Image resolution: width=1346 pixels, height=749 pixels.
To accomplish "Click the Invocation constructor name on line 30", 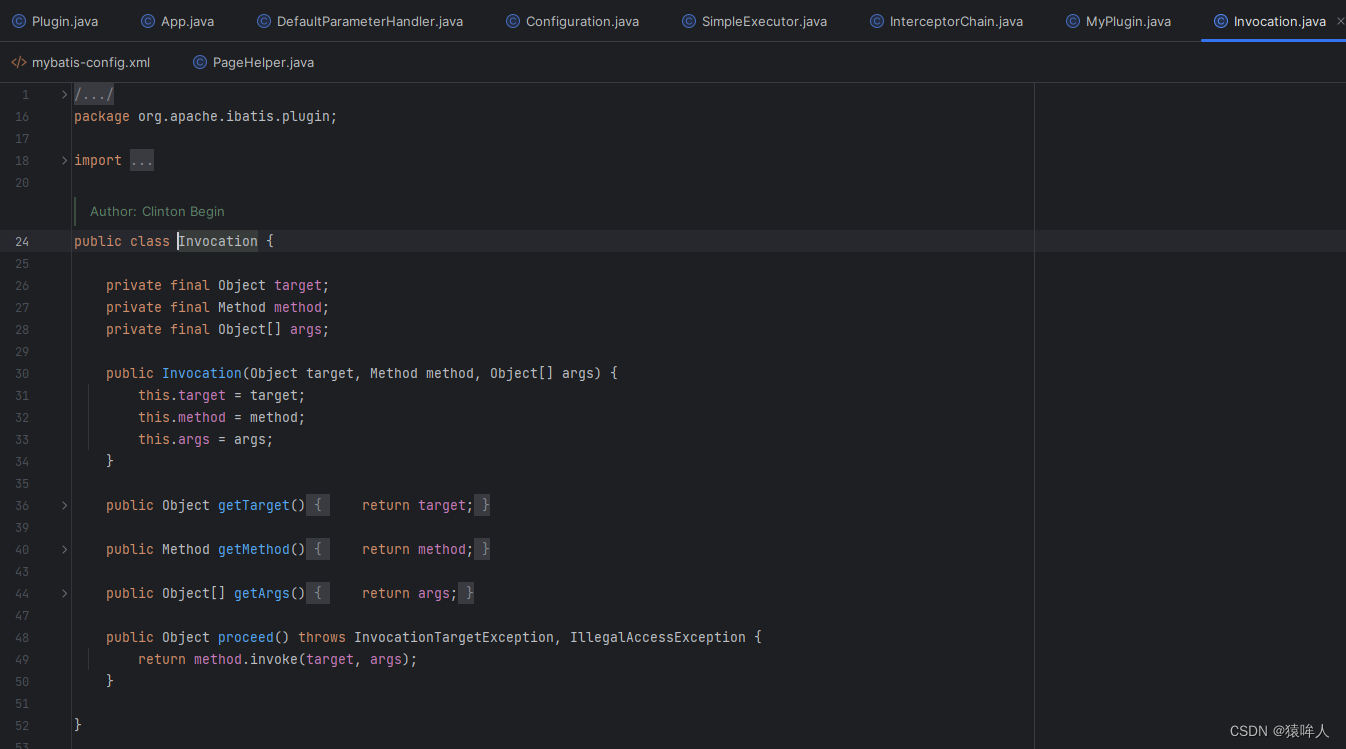I will [202, 373].
